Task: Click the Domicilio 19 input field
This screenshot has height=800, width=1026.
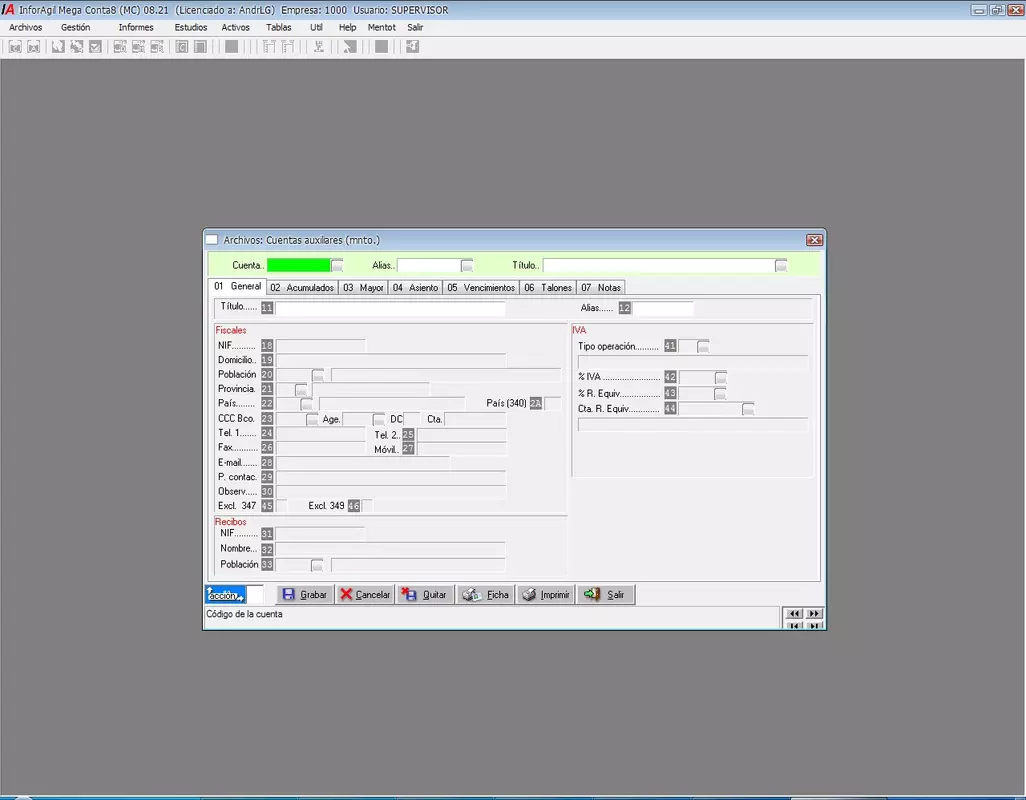Action: pos(391,360)
